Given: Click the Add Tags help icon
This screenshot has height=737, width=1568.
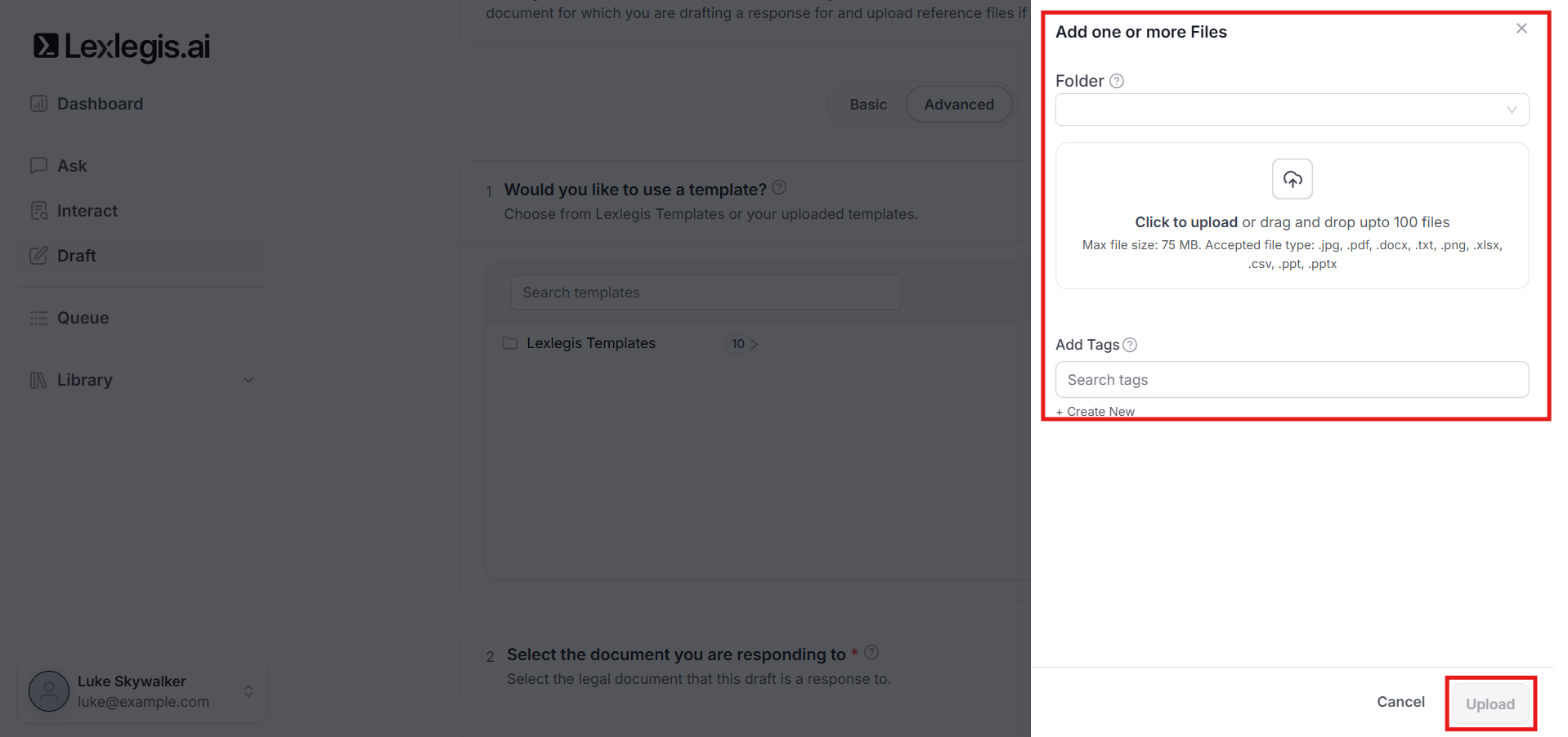Looking at the screenshot, I should (1130, 345).
